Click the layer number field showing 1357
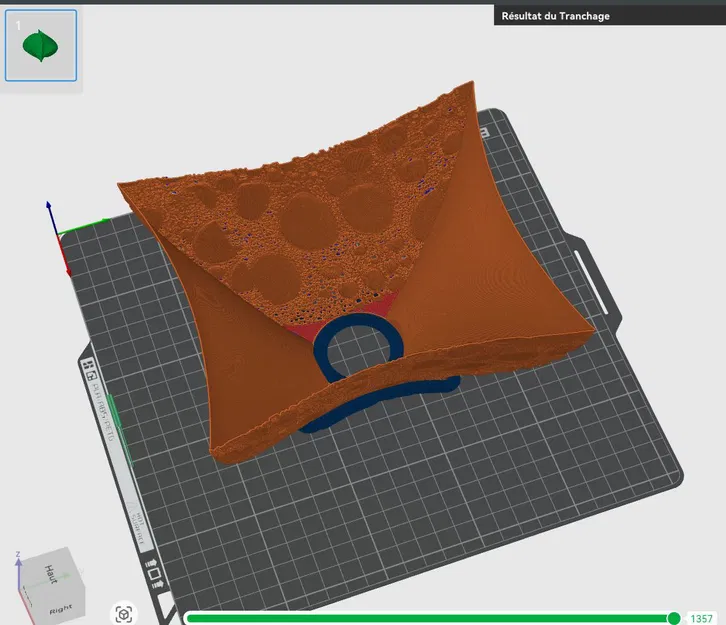This screenshot has height=625, width=726. click(x=701, y=619)
